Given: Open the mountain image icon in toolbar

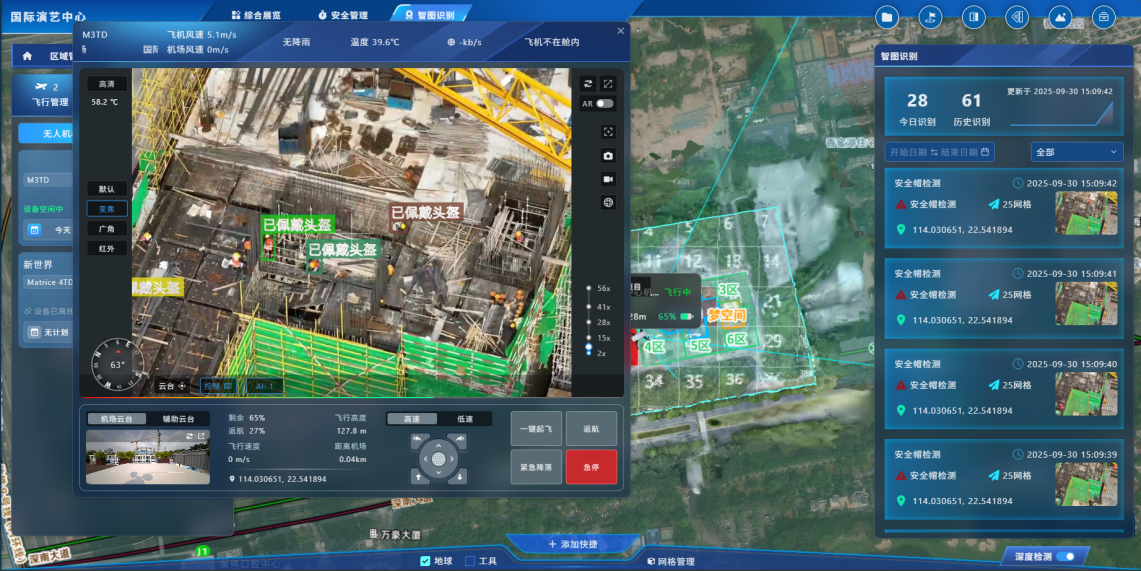Looking at the screenshot, I should tap(1060, 17).
